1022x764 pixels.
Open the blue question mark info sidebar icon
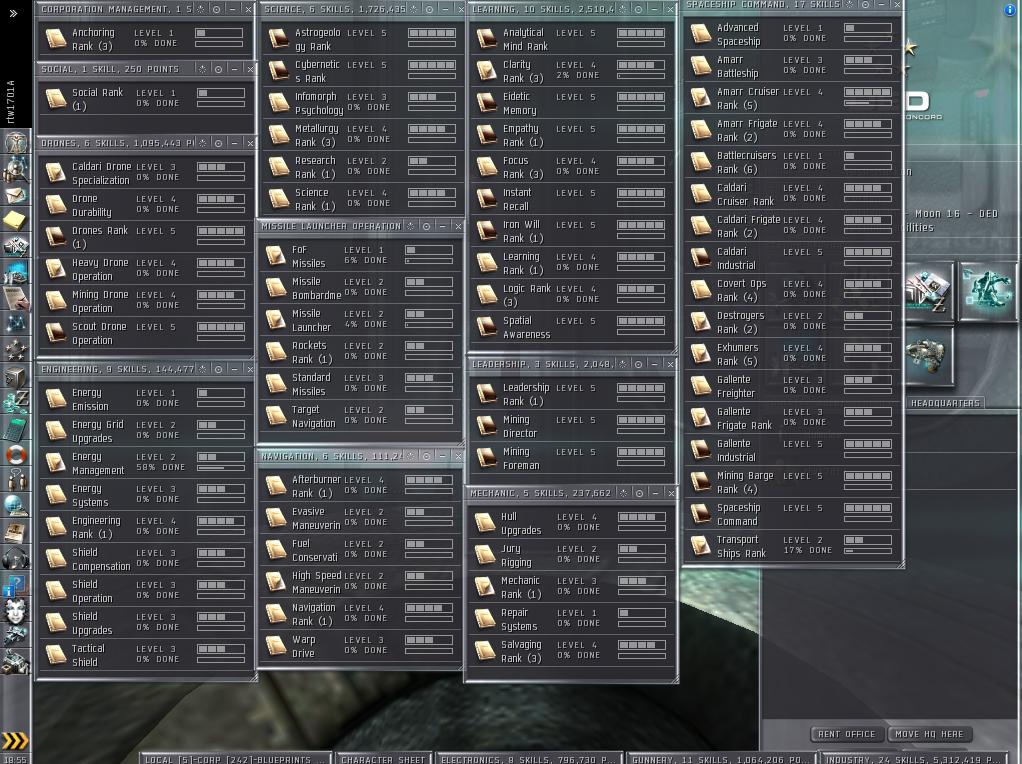[16, 585]
